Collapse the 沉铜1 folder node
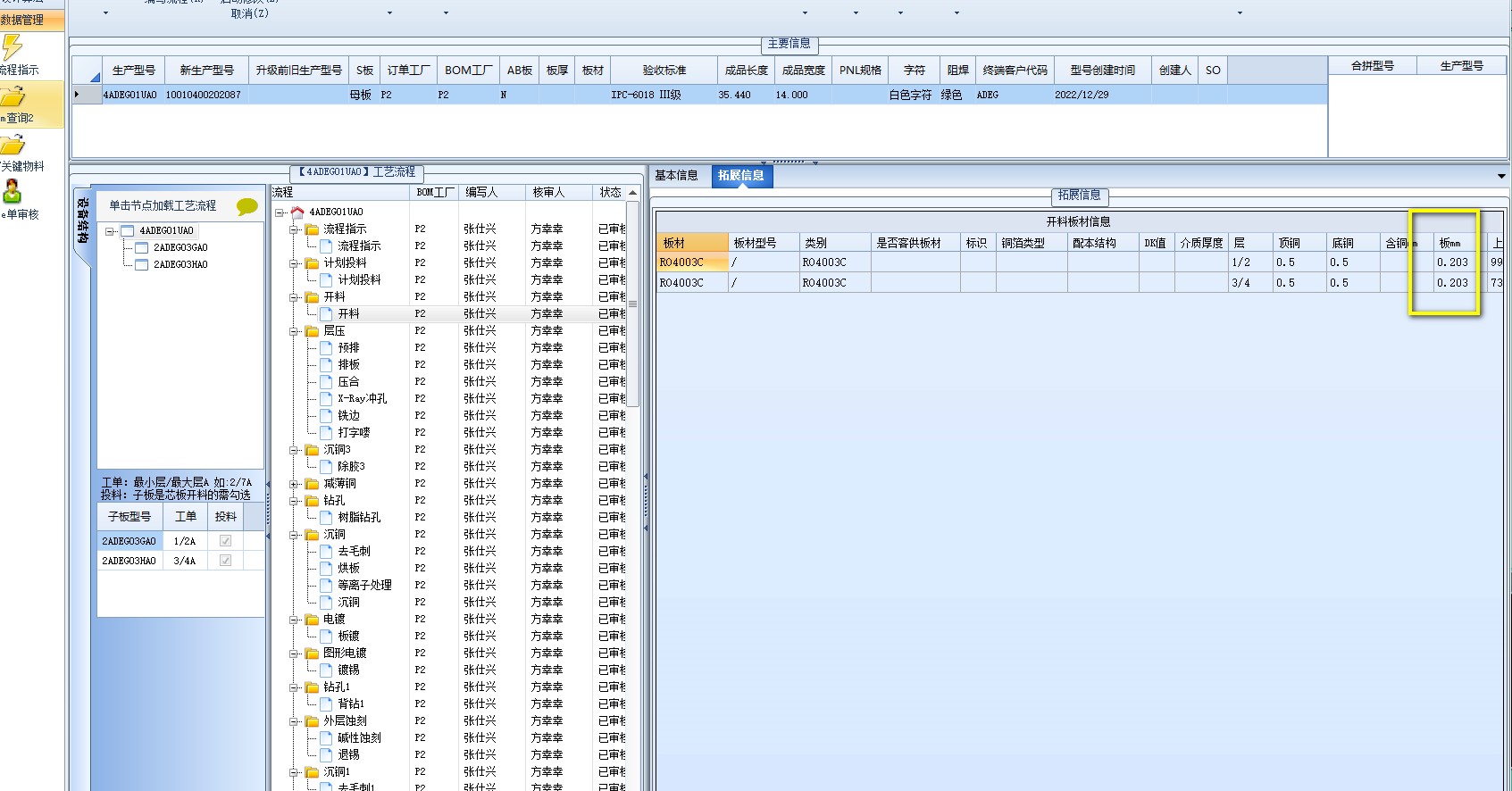Screen dimensions: 1512x791 pyautogui.click(x=294, y=772)
